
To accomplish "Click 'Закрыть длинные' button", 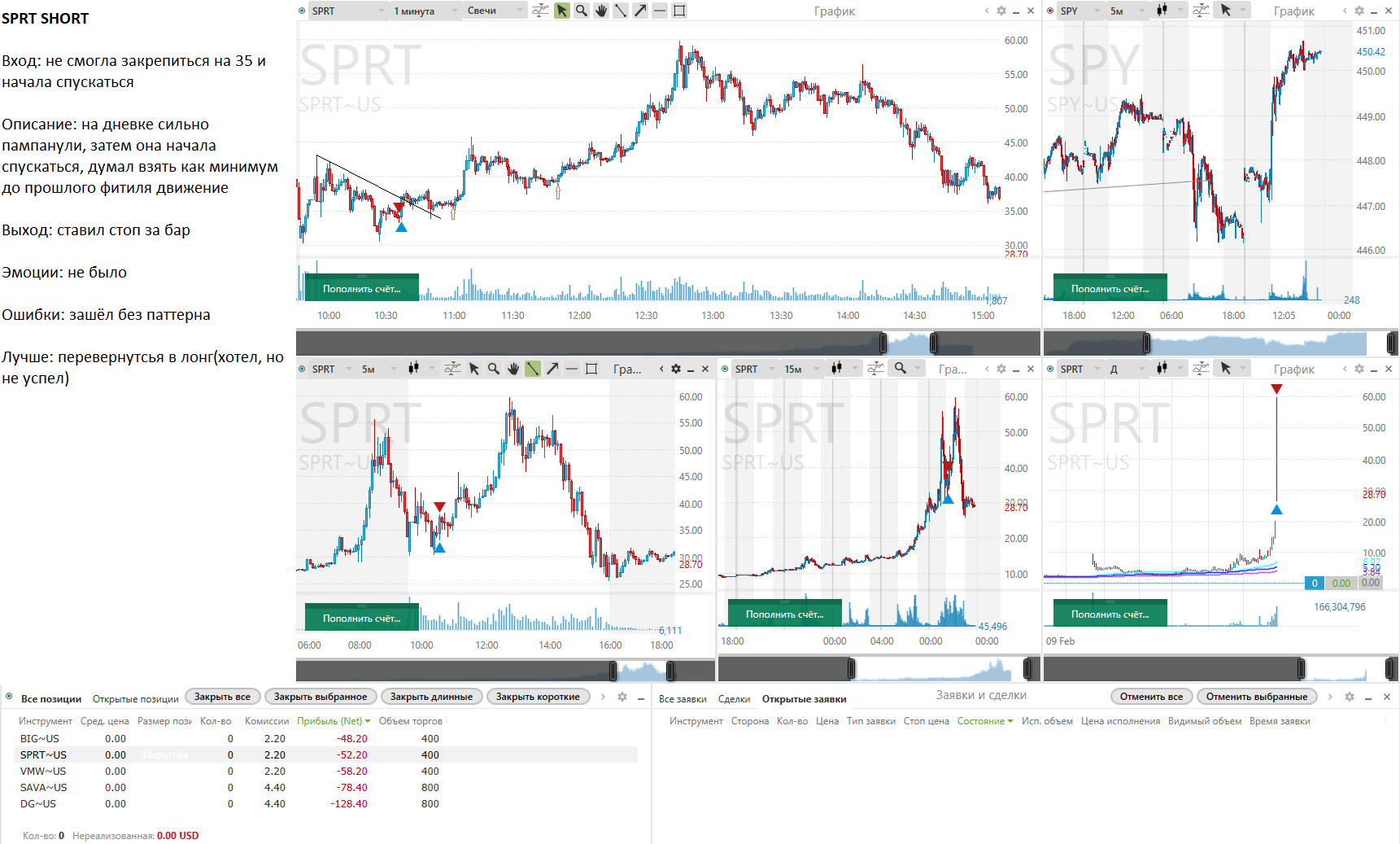I will (x=431, y=697).
